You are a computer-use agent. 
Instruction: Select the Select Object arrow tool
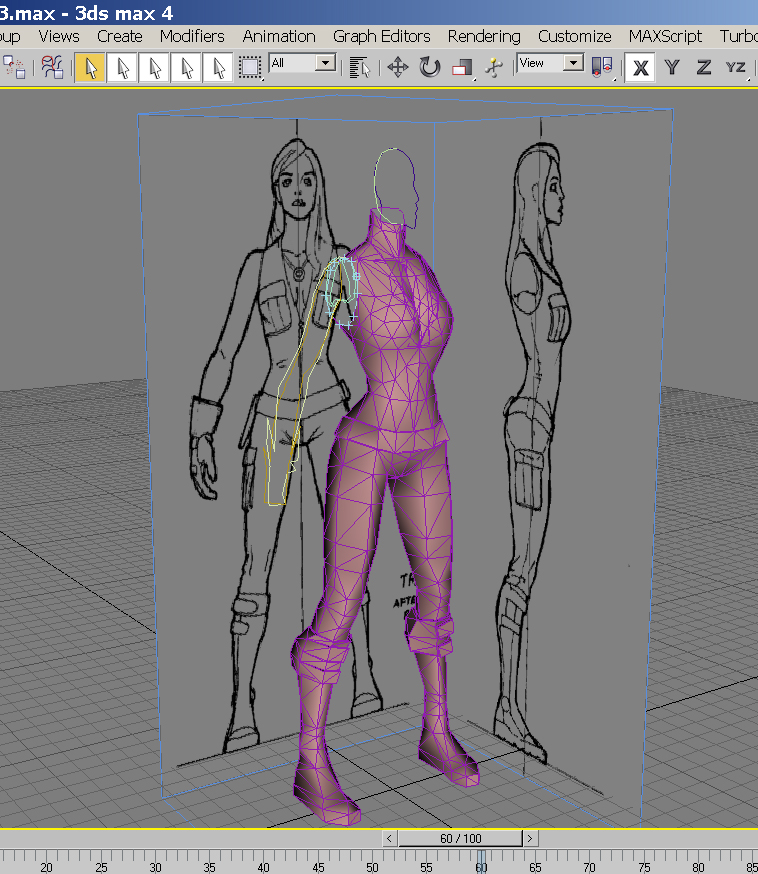coord(90,67)
